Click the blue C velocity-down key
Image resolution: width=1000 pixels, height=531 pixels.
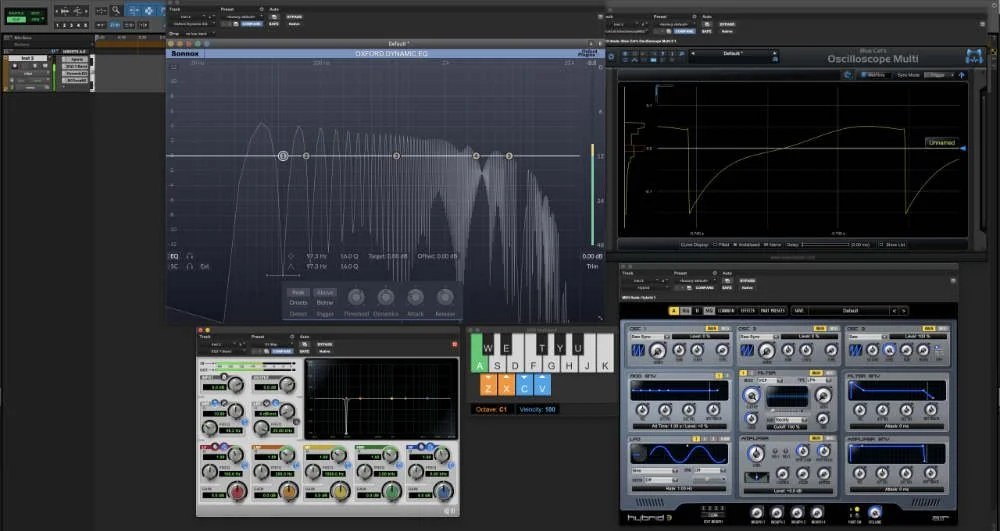coord(524,385)
